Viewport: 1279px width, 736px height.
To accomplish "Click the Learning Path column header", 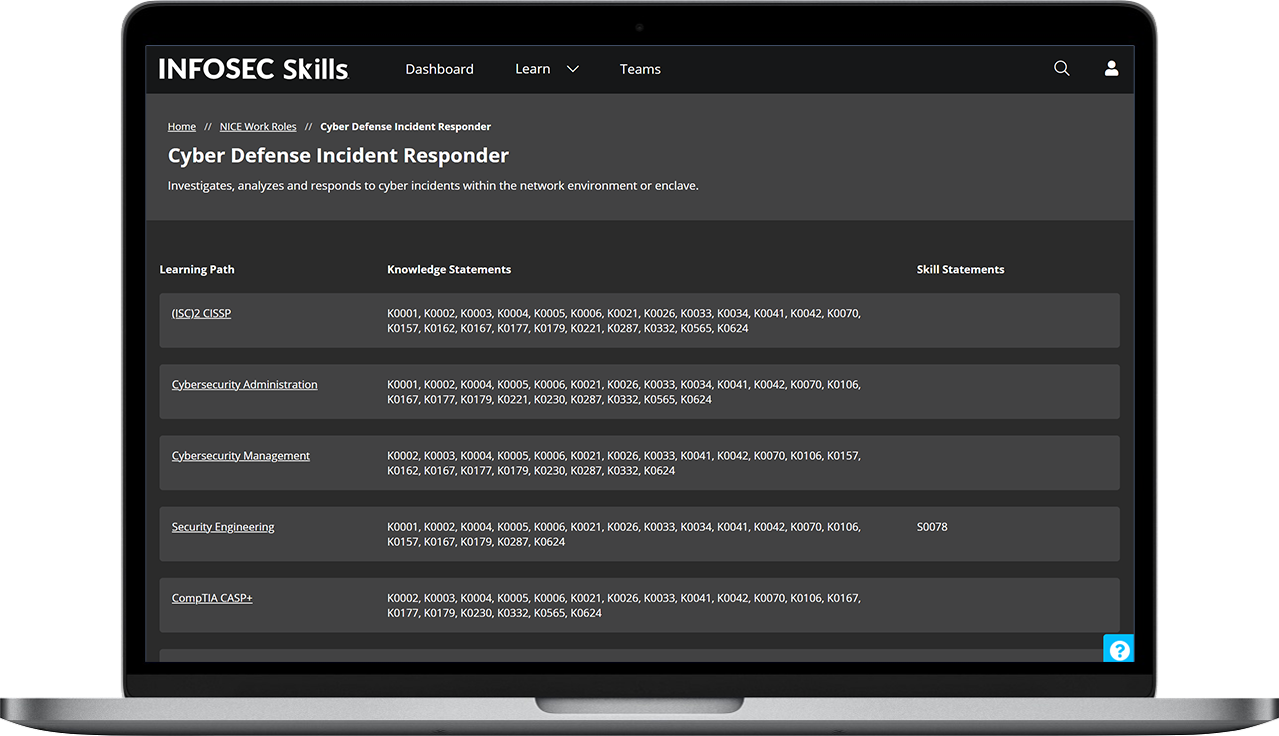I will coord(196,269).
